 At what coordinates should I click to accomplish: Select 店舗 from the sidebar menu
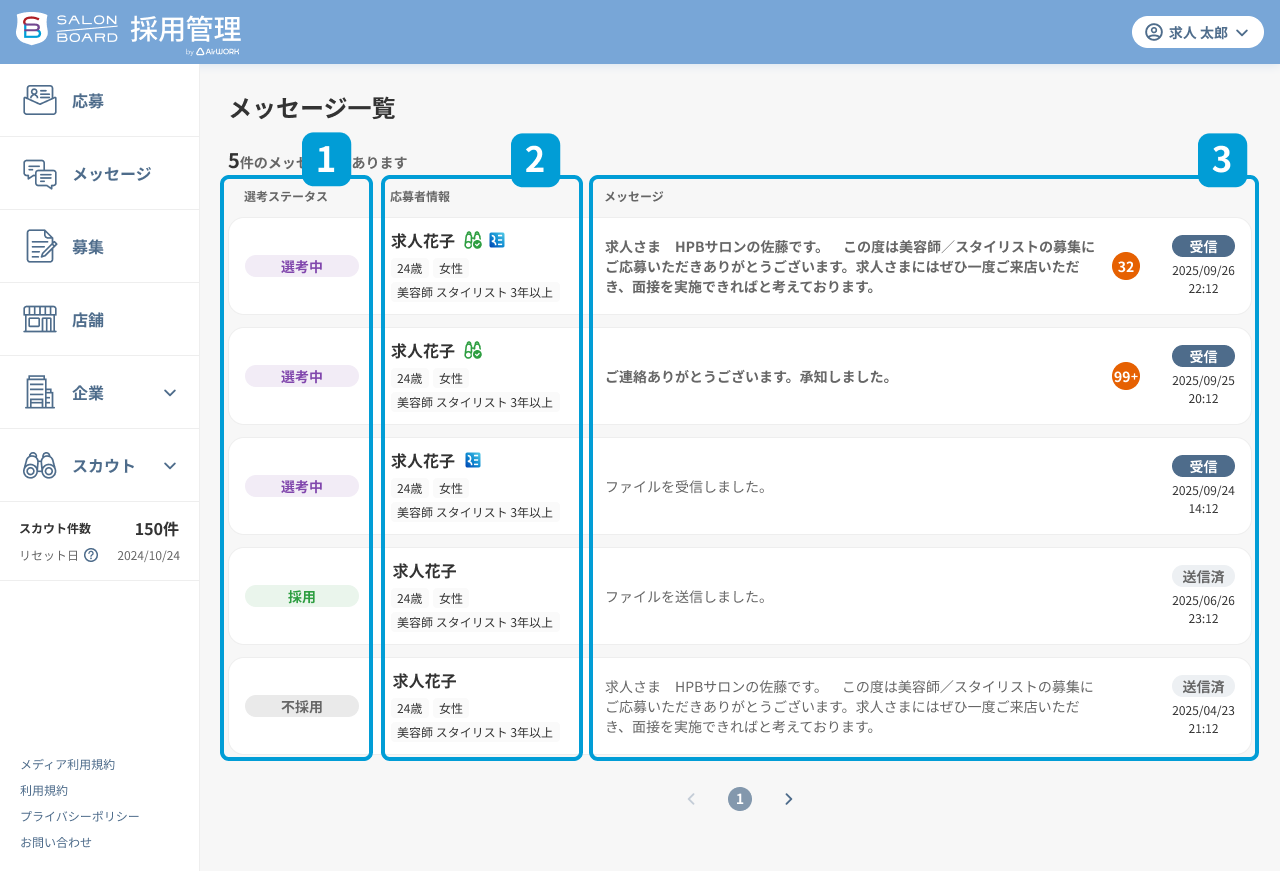tap(89, 319)
